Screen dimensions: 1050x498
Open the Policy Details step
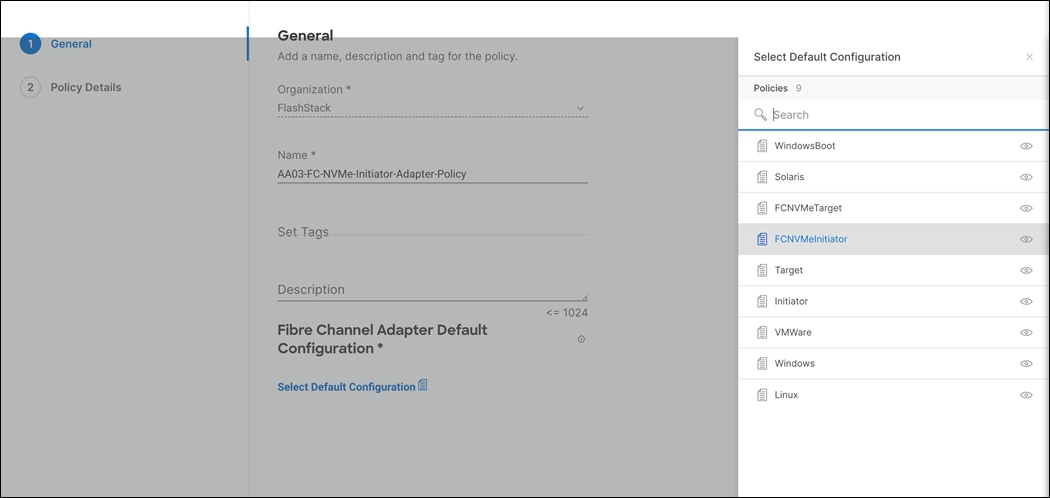click(x=85, y=87)
